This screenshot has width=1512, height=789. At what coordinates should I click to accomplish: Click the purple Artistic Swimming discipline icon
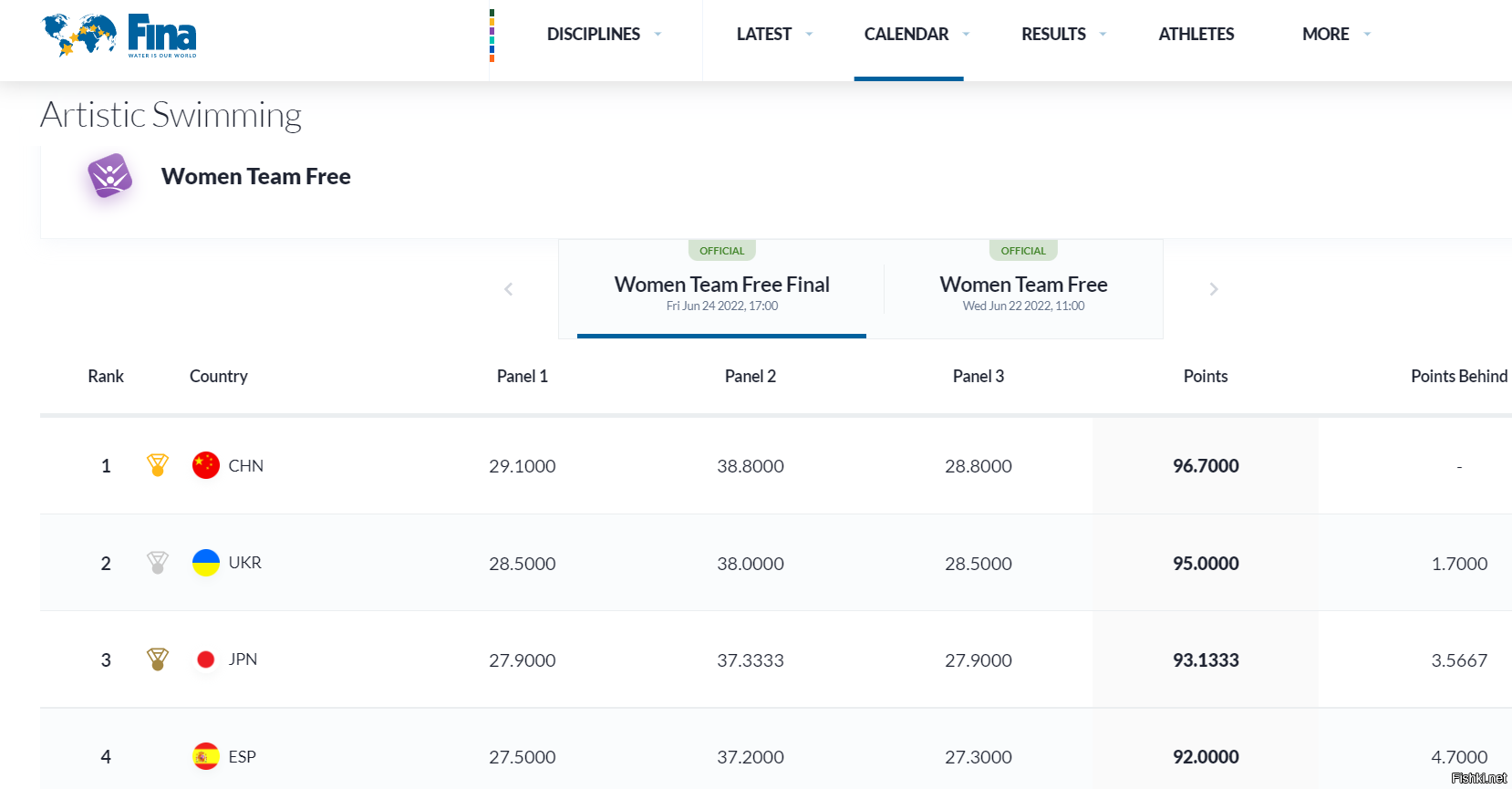[x=109, y=176]
